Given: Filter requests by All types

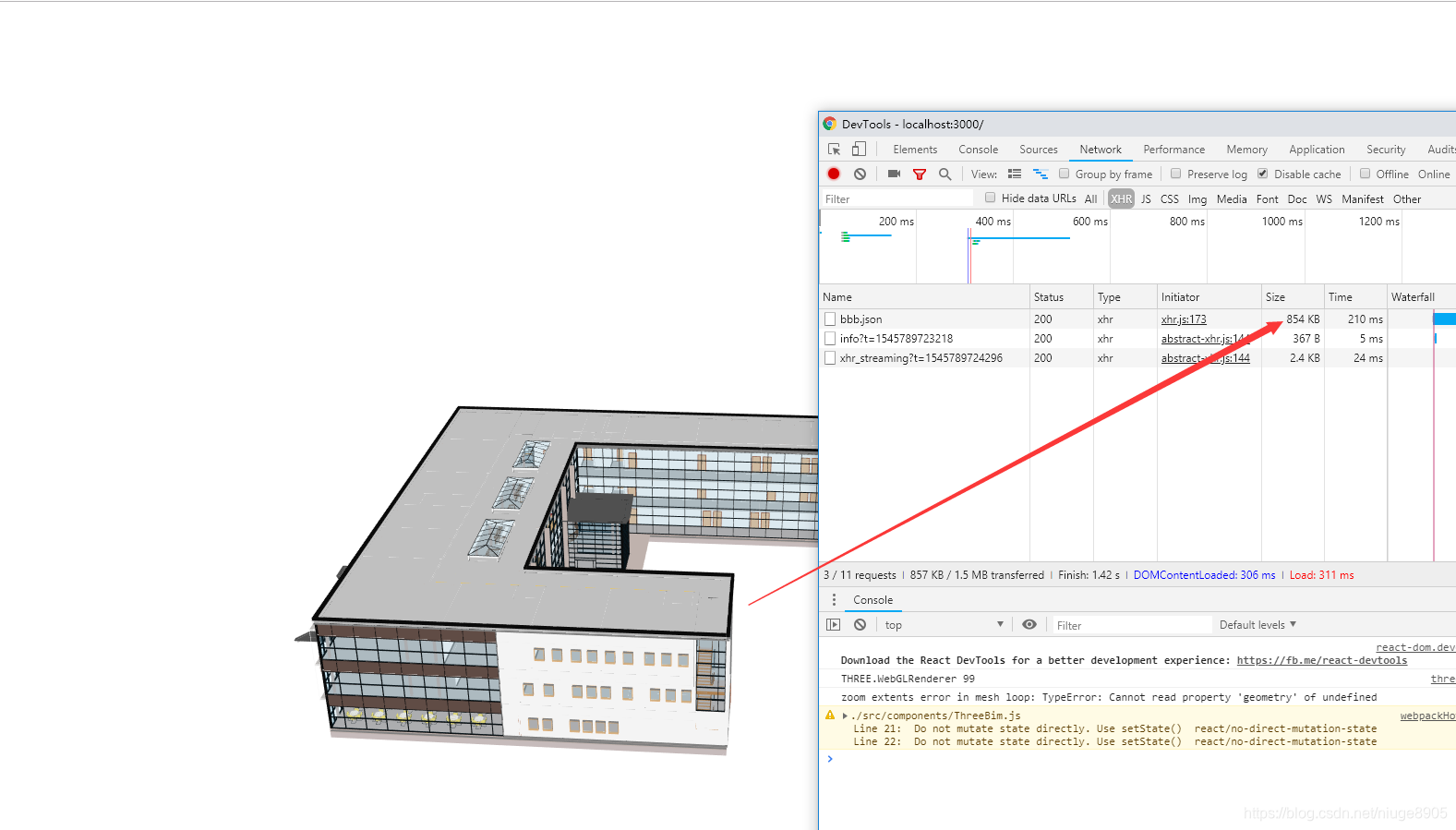Looking at the screenshot, I should pos(1090,198).
